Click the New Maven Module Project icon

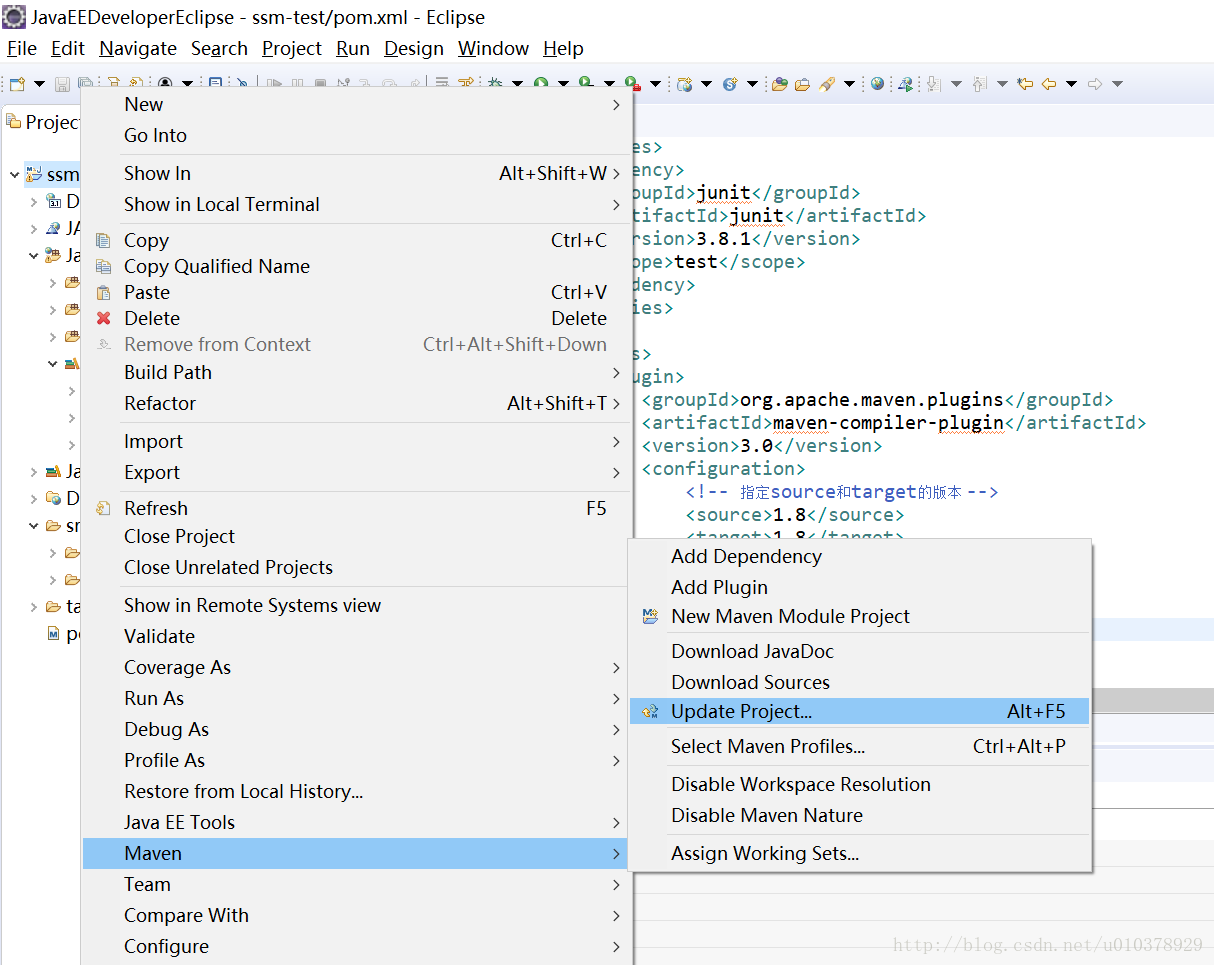[x=651, y=616]
